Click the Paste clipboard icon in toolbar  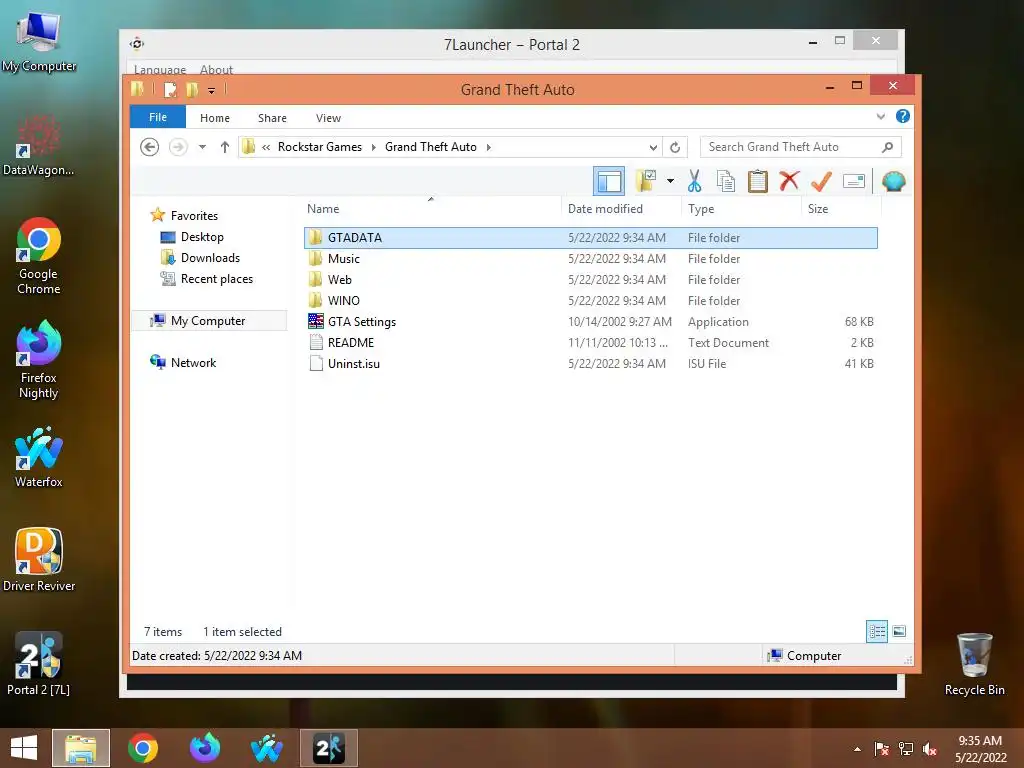coord(758,181)
